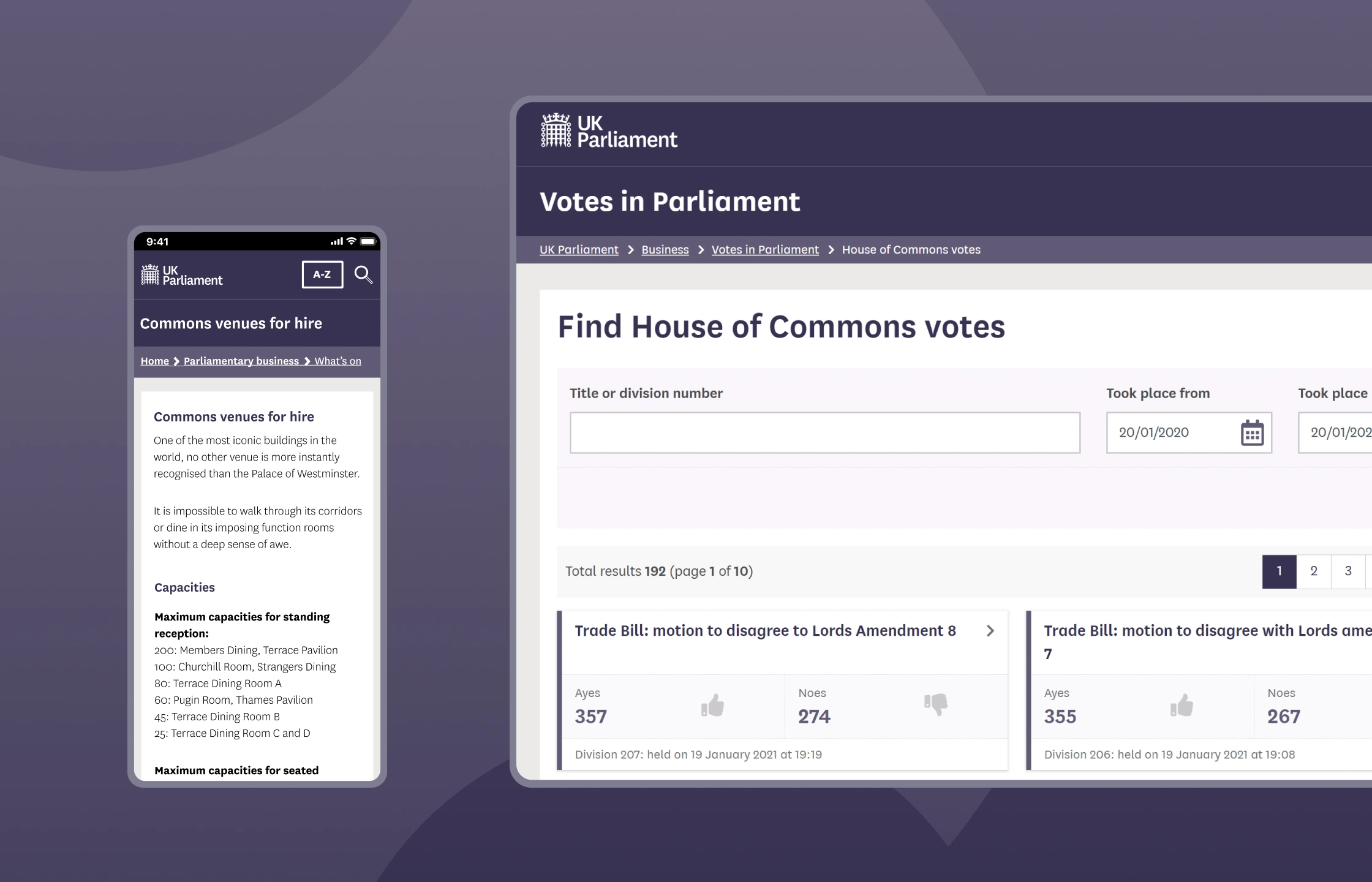
Task: Click the Votes in Parliament breadcrumb link
Action: (x=765, y=250)
